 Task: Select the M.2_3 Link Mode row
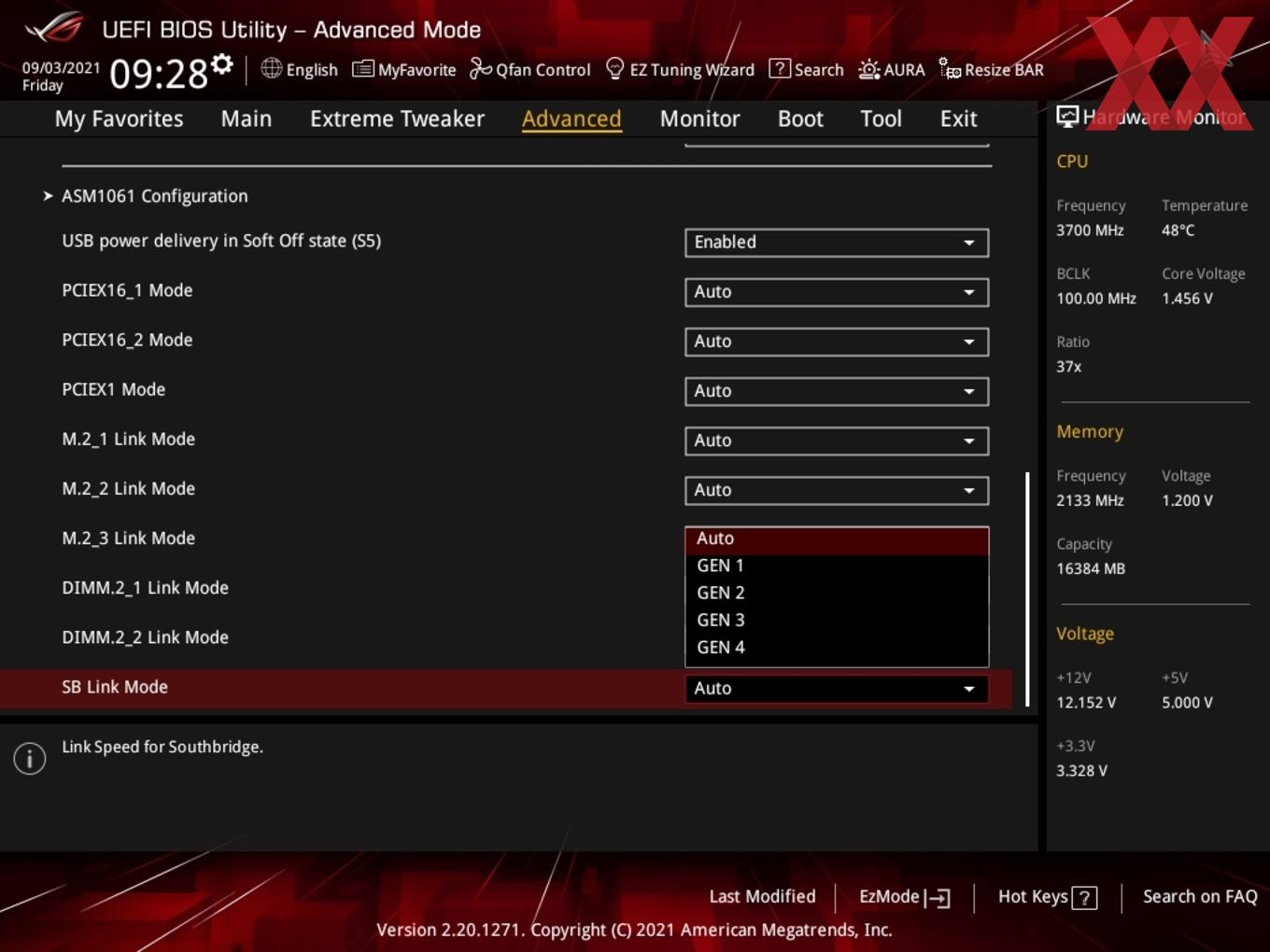tap(128, 539)
